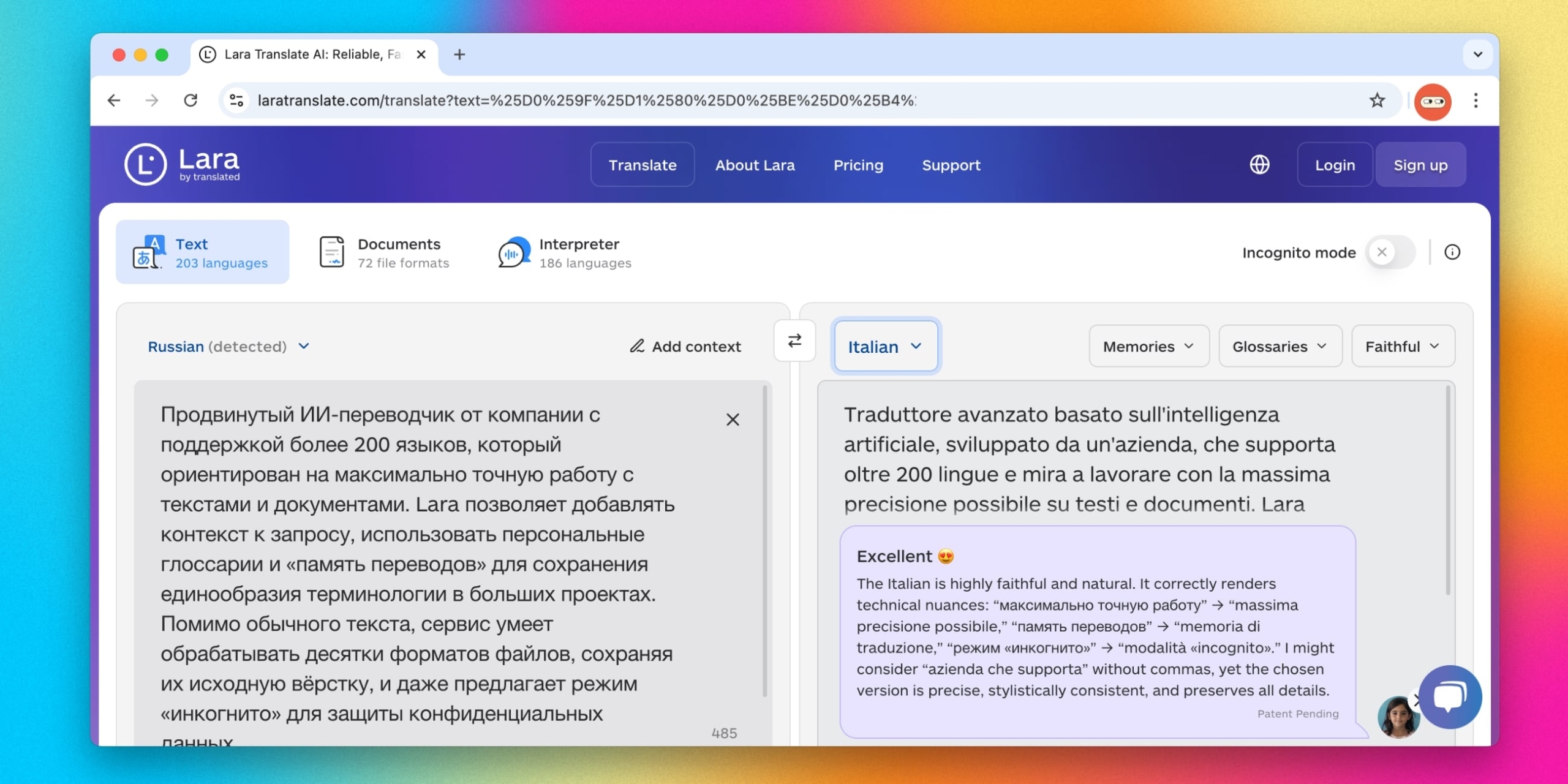Expand the Memories dropdown
Viewport: 1568px width, 784px height.
pos(1148,347)
